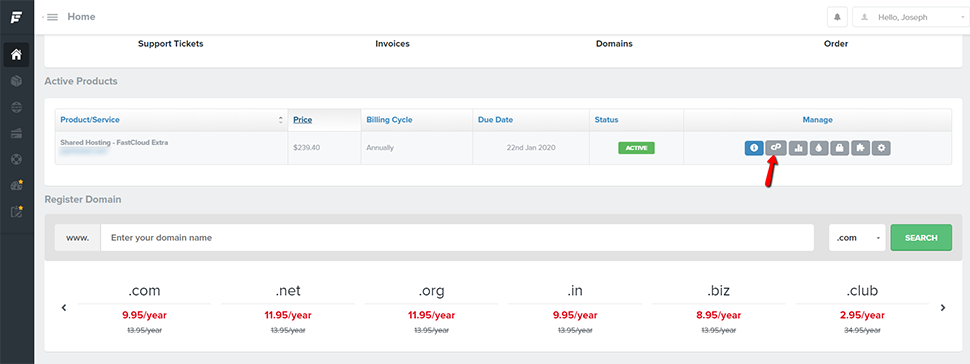Click the water drop manage icon
970x364 pixels.
pyautogui.click(x=819, y=148)
